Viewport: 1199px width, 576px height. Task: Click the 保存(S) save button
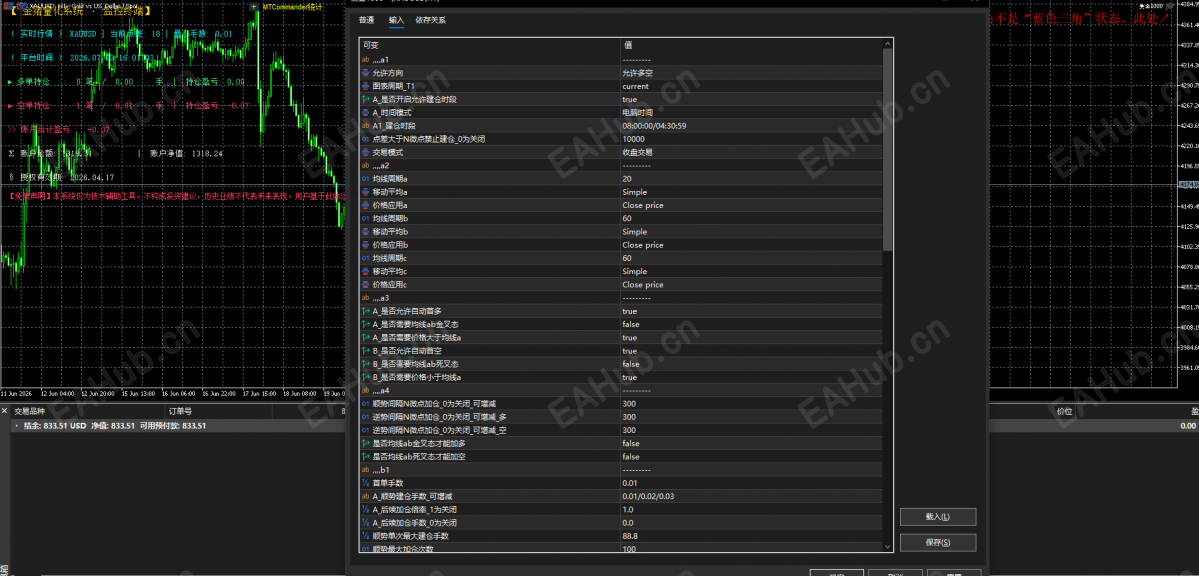937,542
